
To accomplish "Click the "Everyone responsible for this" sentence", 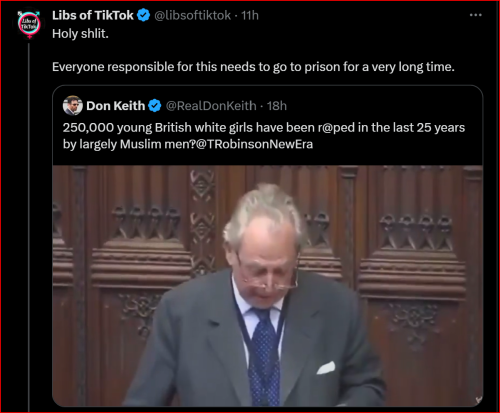I will pos(253,67).
